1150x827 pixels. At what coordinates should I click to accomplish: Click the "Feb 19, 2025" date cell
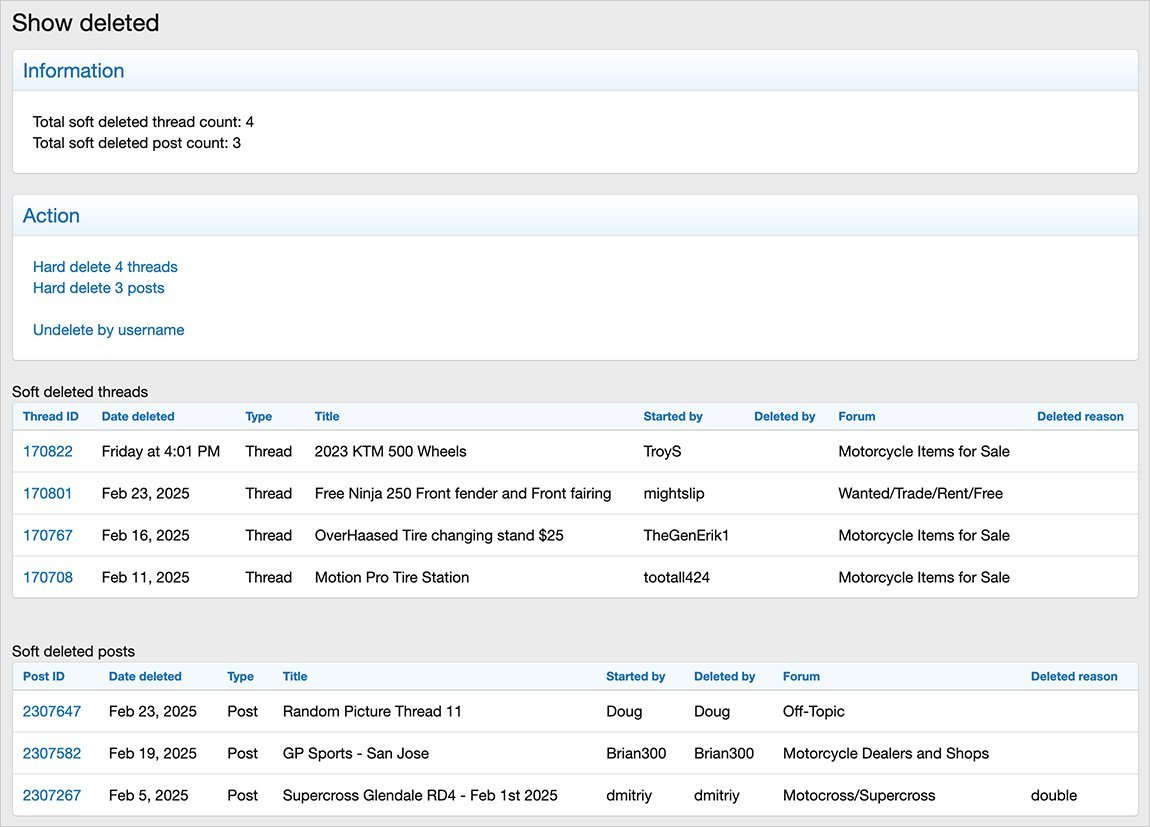coord(153,754)
